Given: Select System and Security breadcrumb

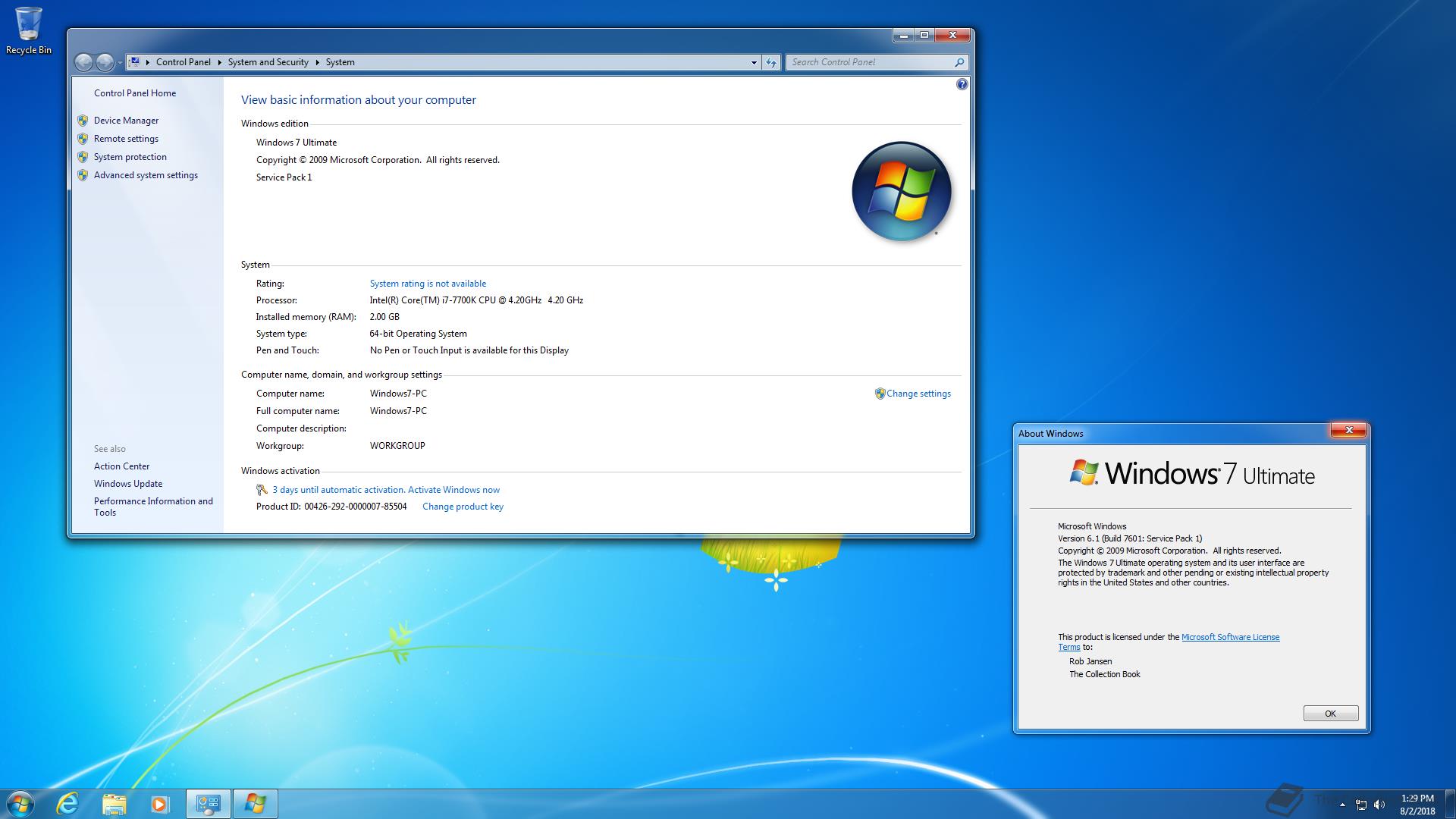Looking at the screenshot, I should 268,62.
